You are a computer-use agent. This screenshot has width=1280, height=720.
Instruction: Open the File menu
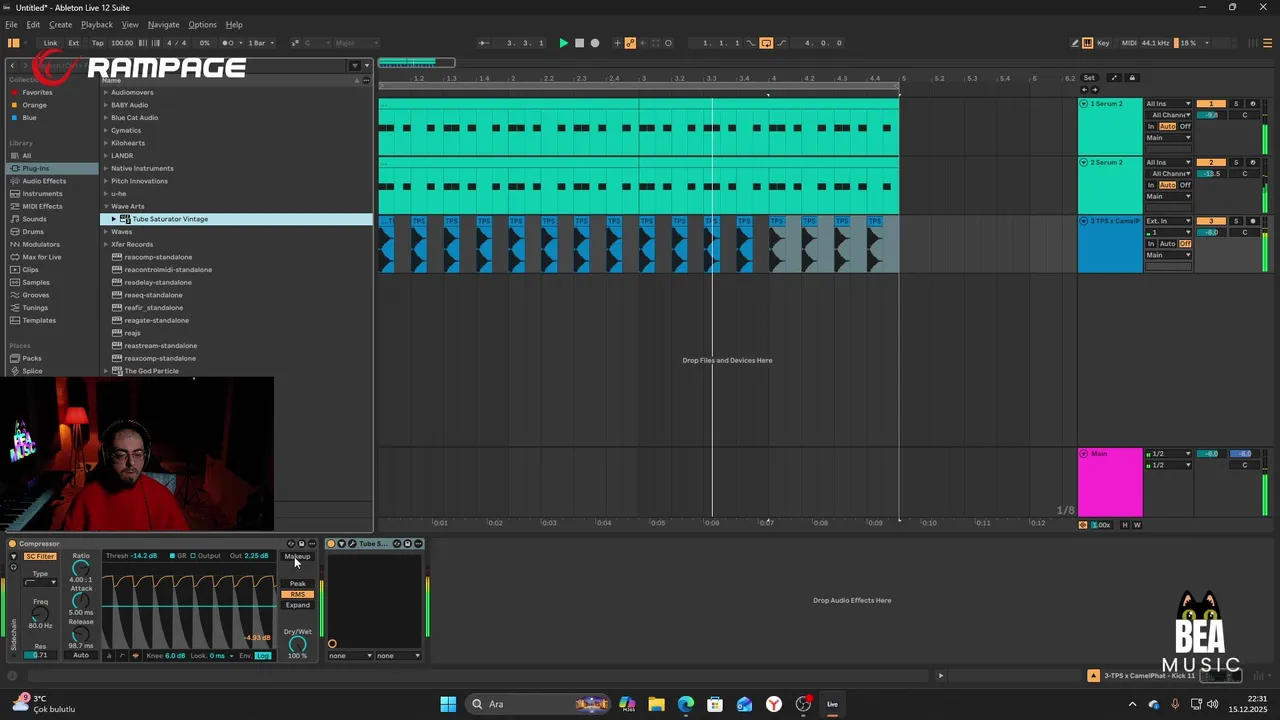click(x=11, y=24)
